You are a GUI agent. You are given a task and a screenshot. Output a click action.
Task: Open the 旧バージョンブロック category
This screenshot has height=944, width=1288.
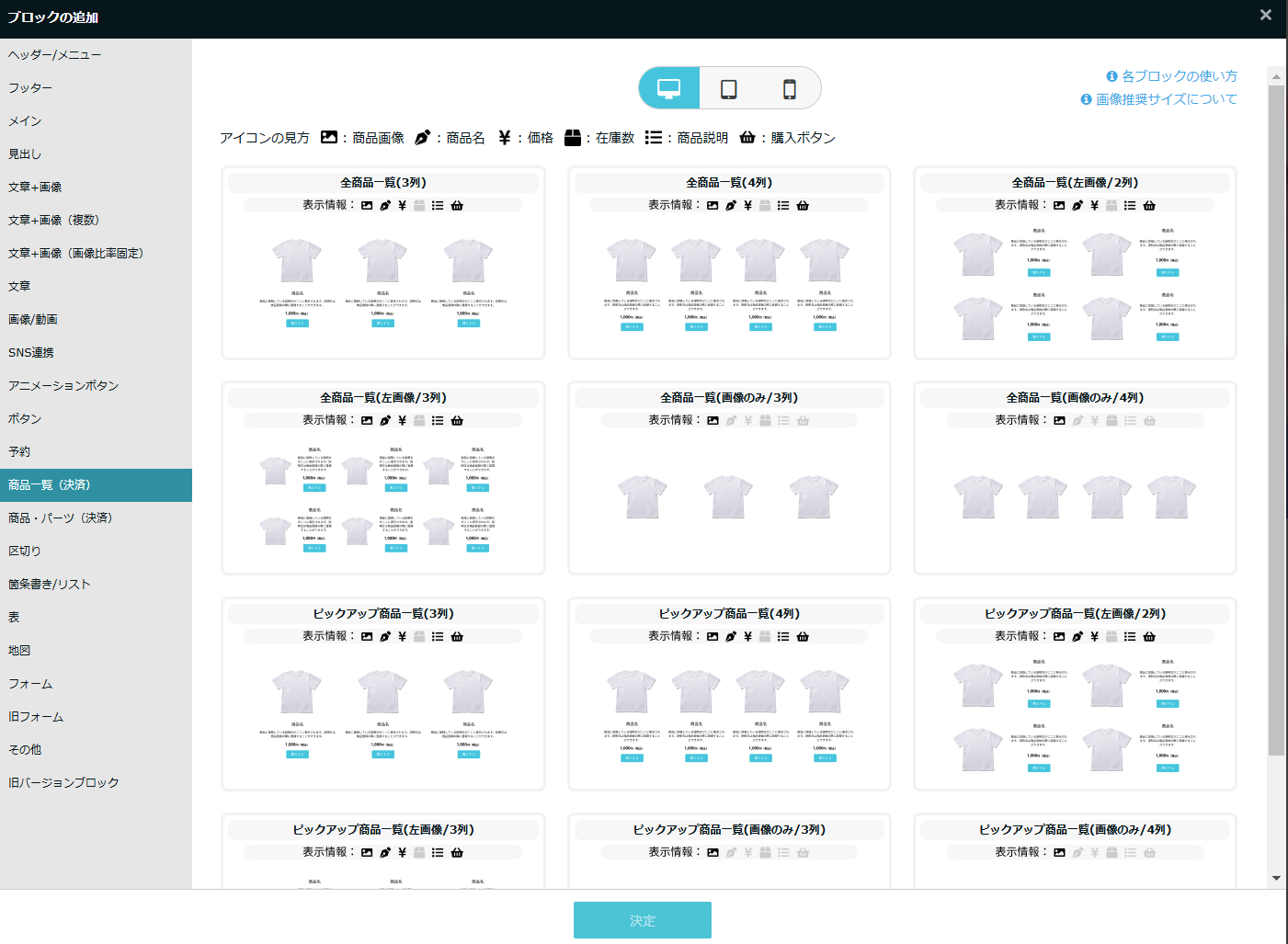pos(96,783)
